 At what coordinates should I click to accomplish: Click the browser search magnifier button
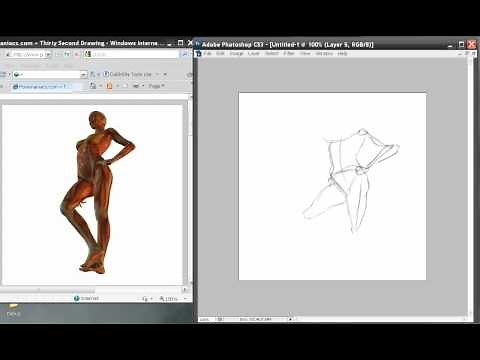pyautogui.click(x=184, y=54)
